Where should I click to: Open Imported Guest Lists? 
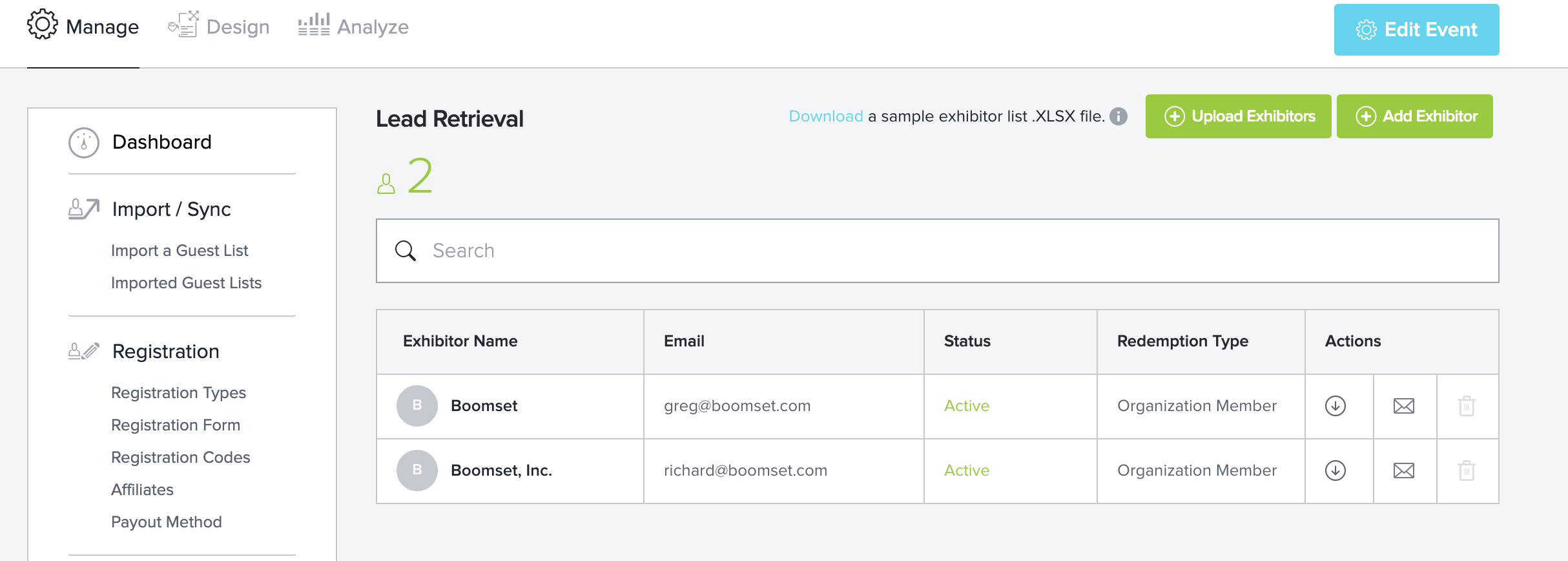(x=186, y=283)
